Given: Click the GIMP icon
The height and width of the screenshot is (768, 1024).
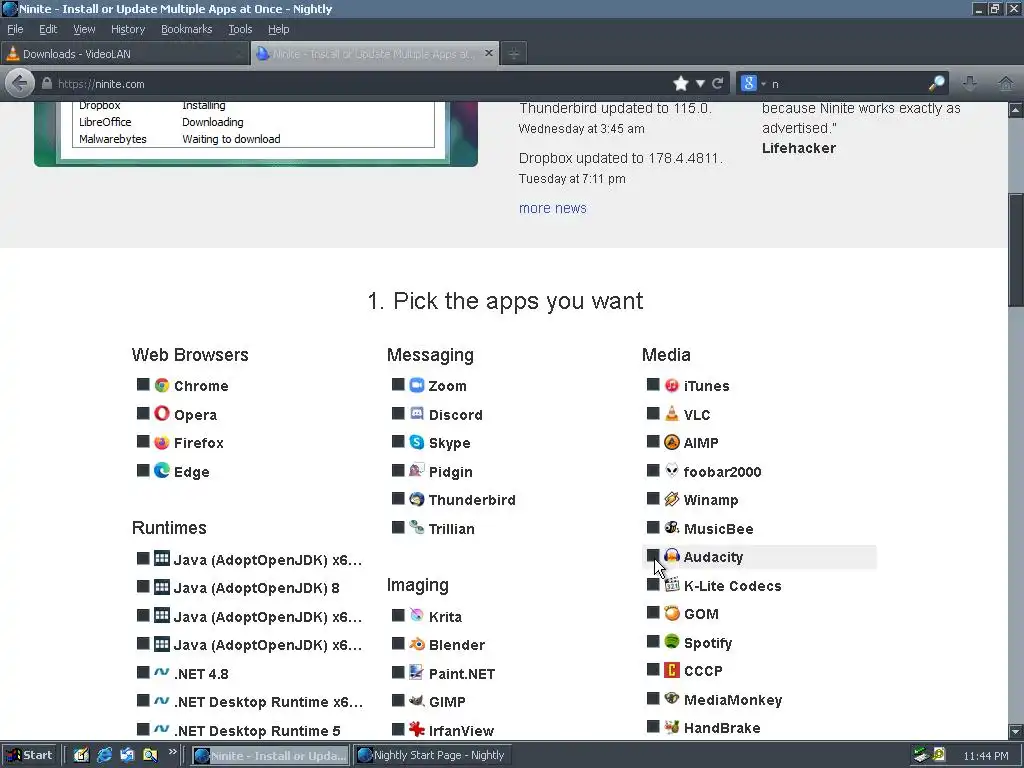Looking at the screenshot, I should pyautogui.click(x=417, y=701).
